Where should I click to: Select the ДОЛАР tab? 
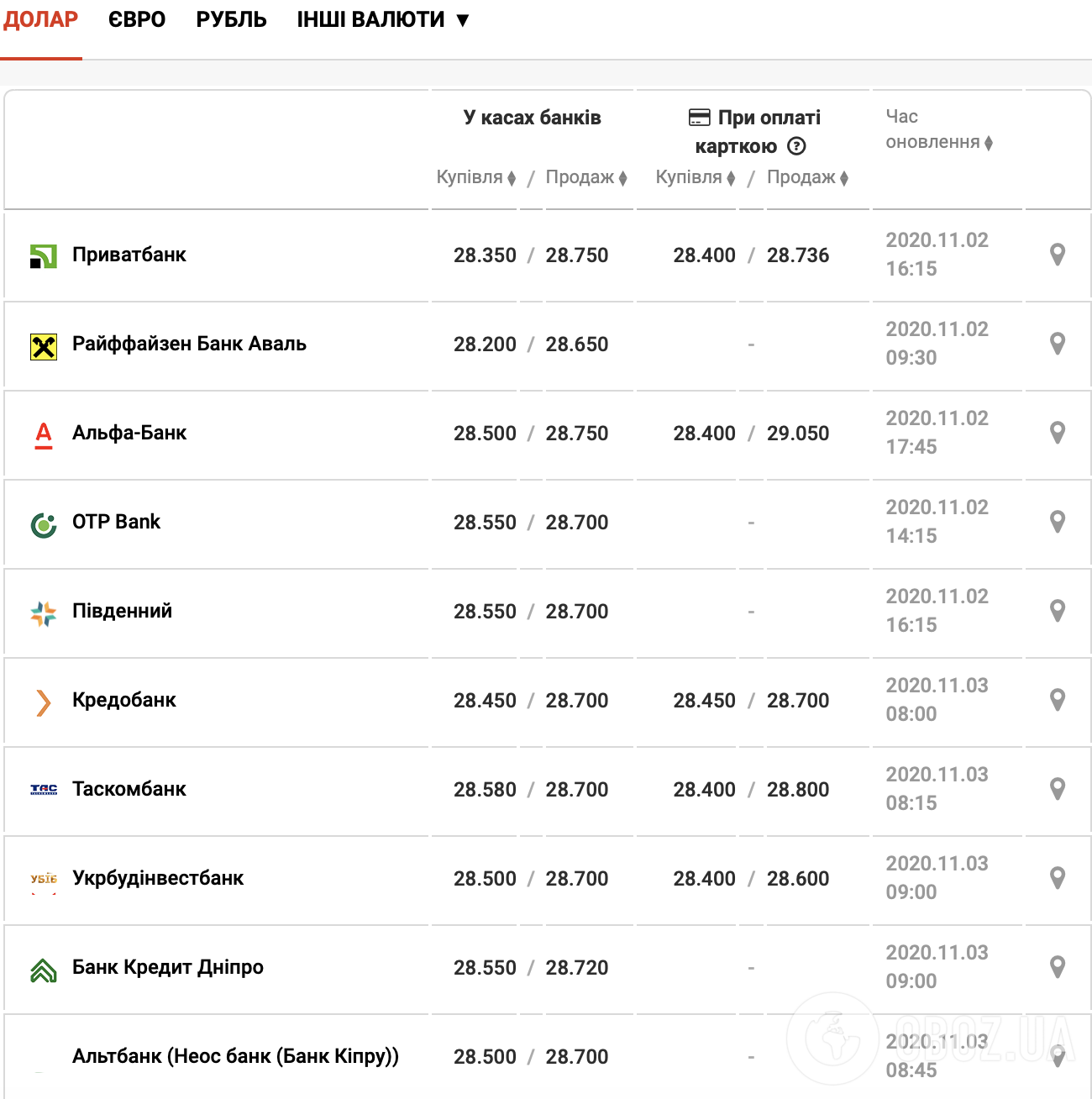pos(41,19)
